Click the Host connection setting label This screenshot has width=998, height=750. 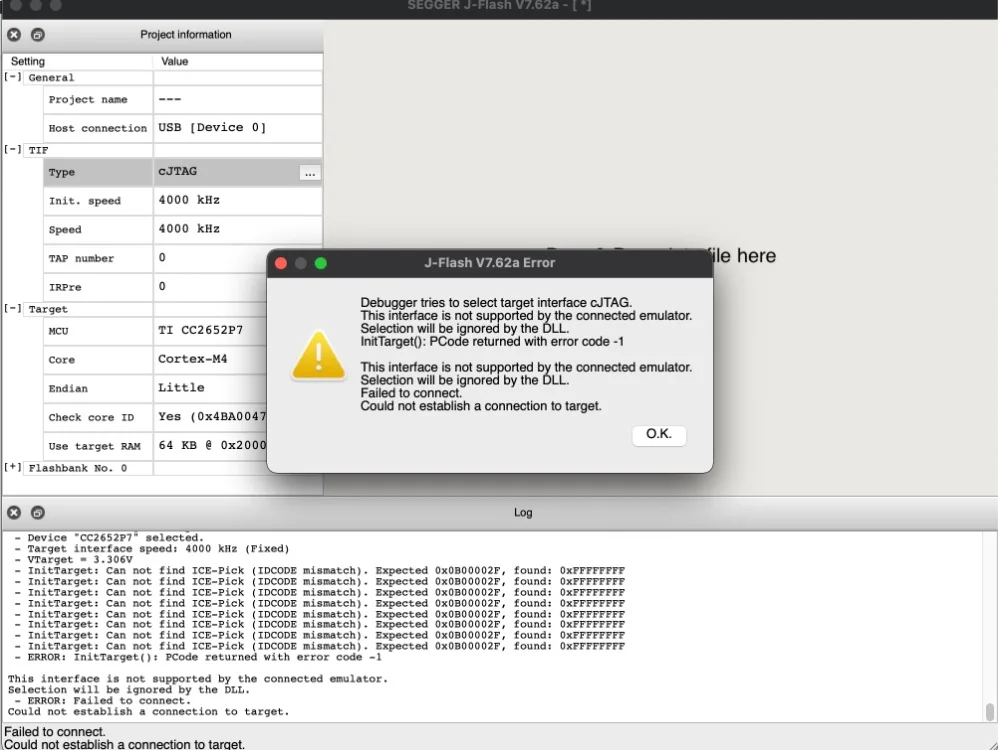pos(97,129)
